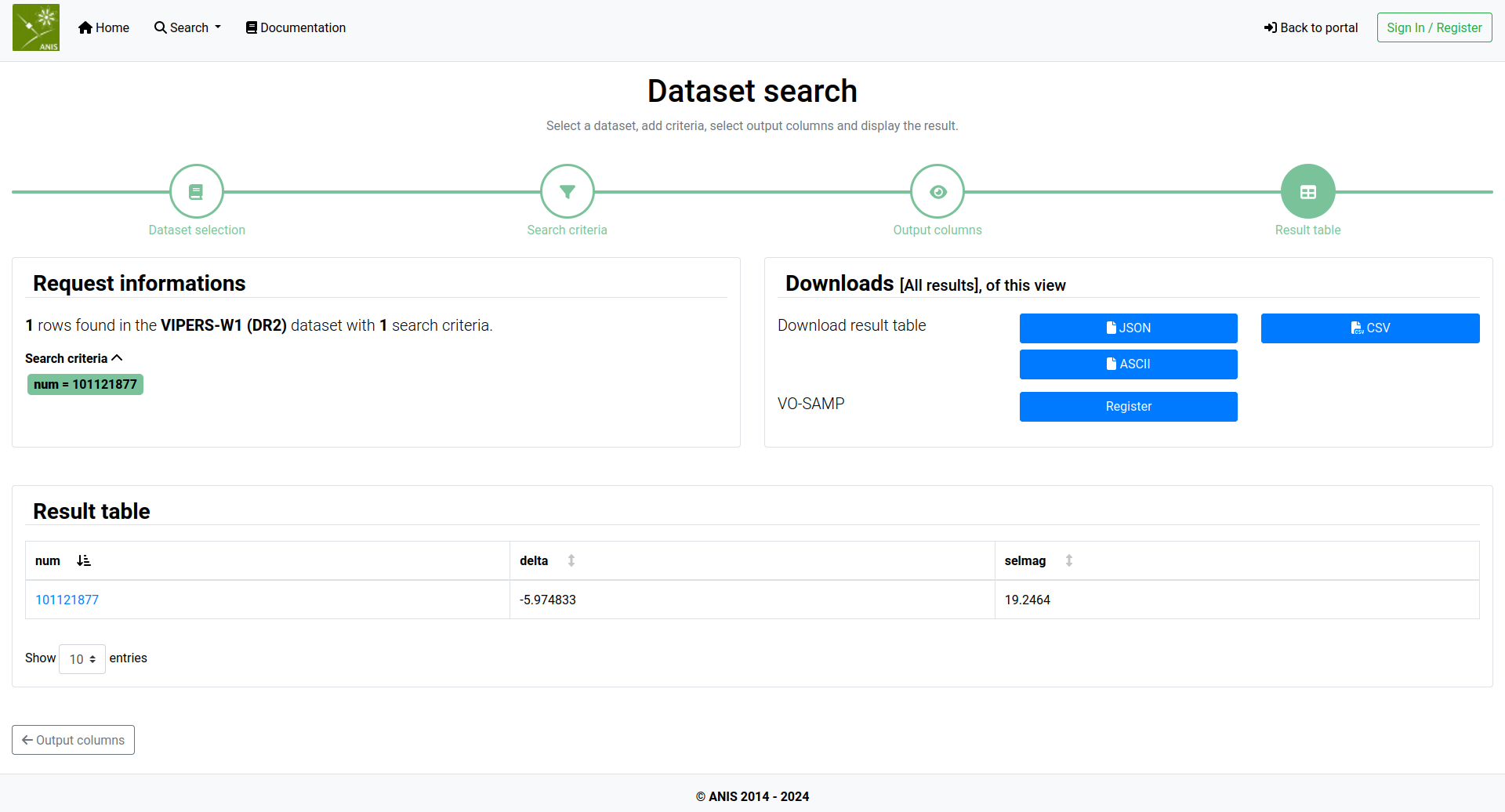This screenshot has width=1505, height=812.
Task: Open the Show entries count dropdown
Action: pyautogui.click(x=82, y=659)
